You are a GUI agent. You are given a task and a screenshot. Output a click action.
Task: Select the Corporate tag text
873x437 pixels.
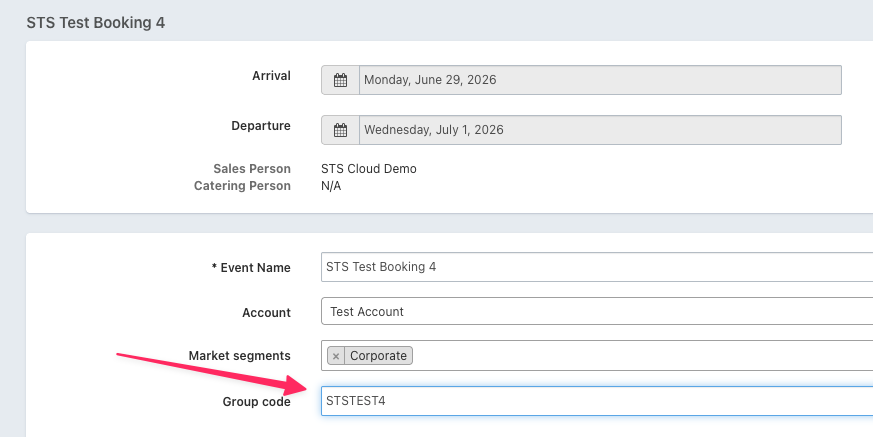(378, 356)
